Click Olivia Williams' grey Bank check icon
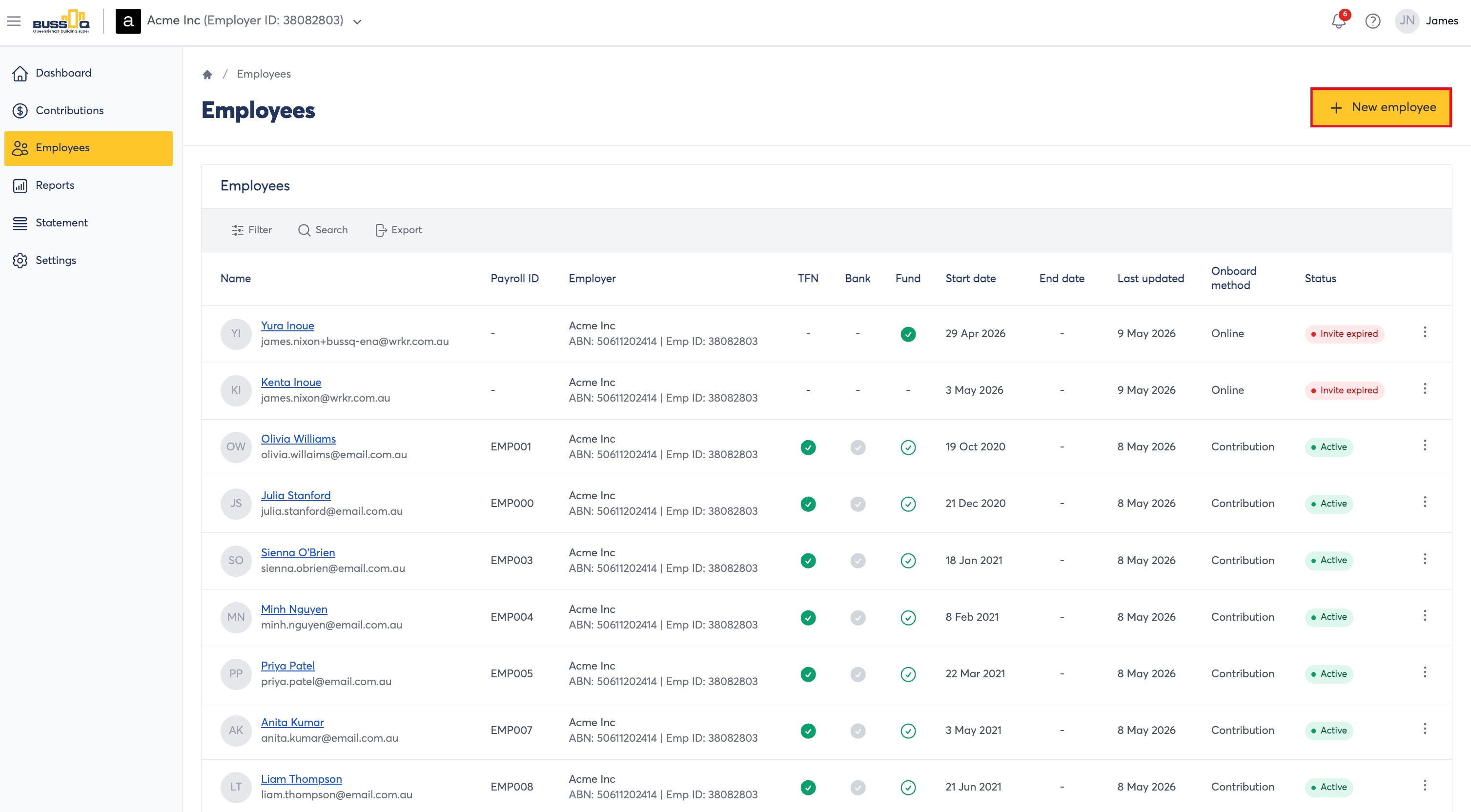The image size is (1471, 812). [x=858, y=447]
